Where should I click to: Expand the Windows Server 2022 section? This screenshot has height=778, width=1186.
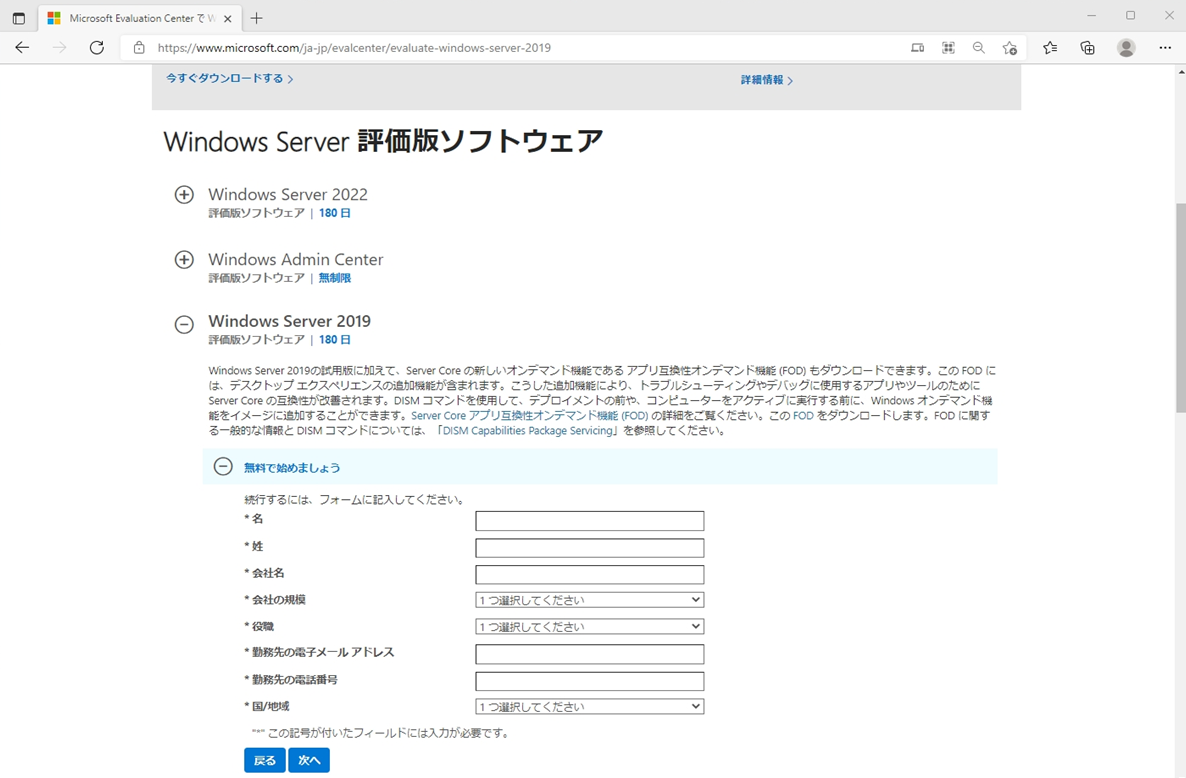tap(184, 195)
